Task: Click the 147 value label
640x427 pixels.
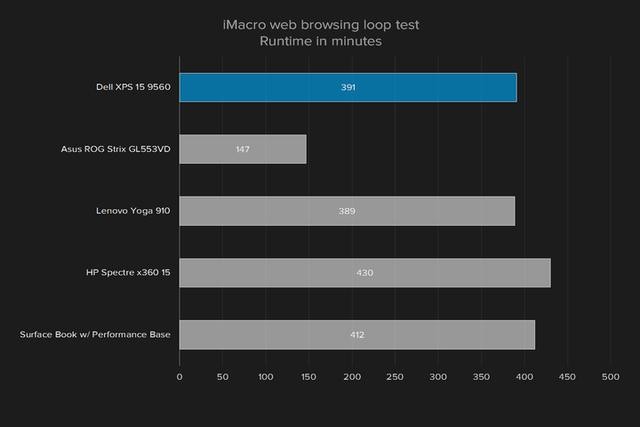Action: point(243,149)
